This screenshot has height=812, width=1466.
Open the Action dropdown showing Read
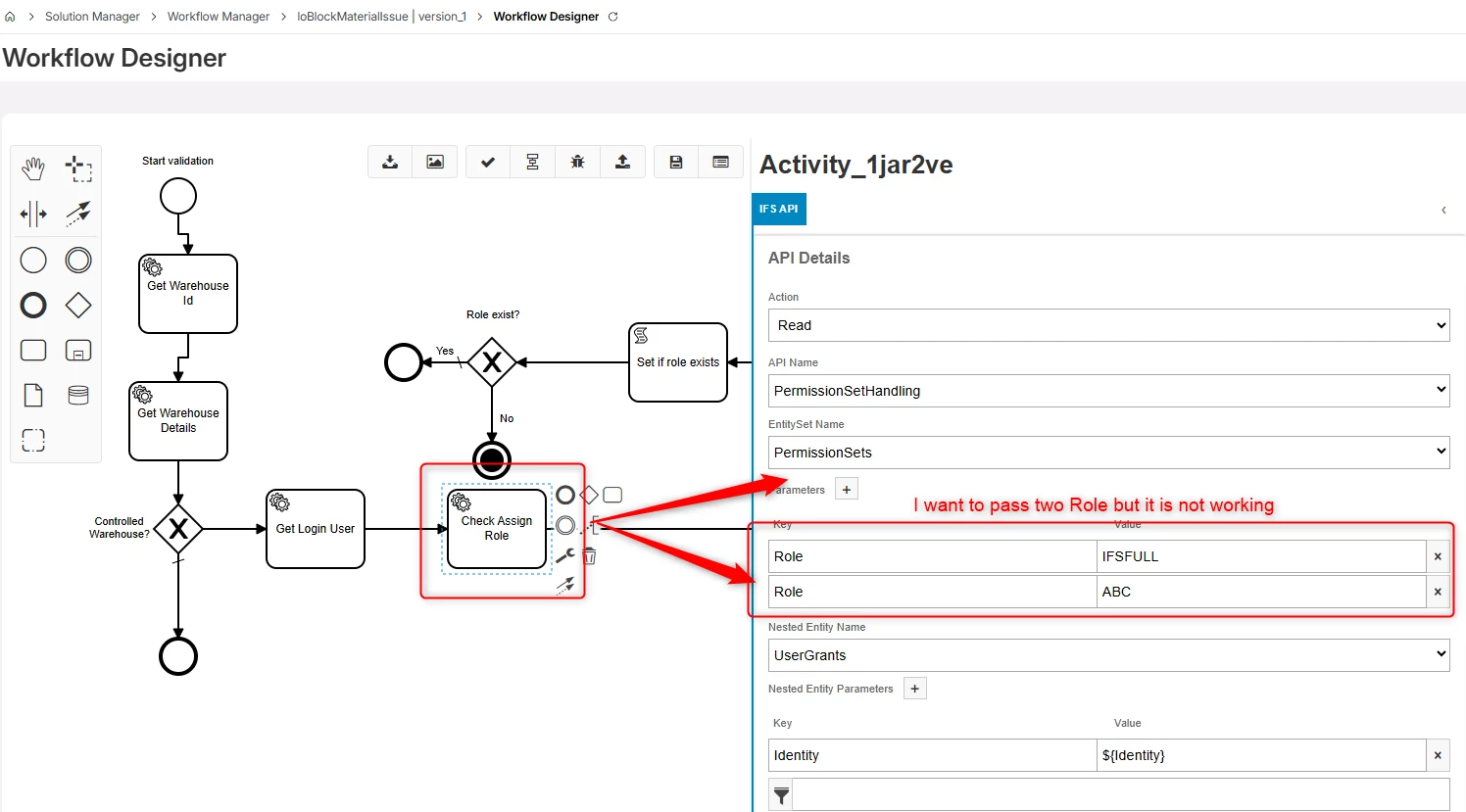pyautogui.click(x=1108, y=325)
